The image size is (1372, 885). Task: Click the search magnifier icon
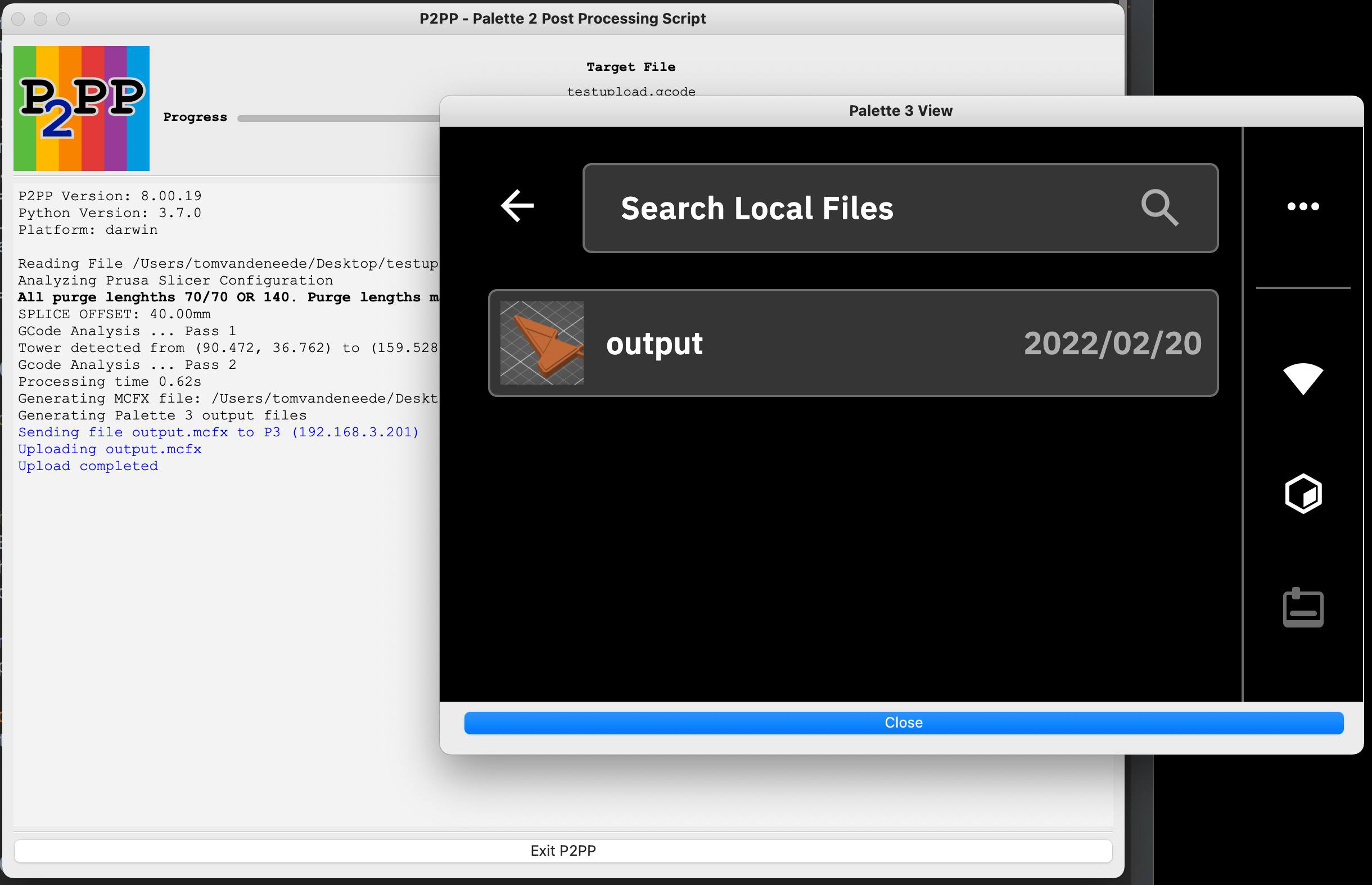(x=1161, y=207)
